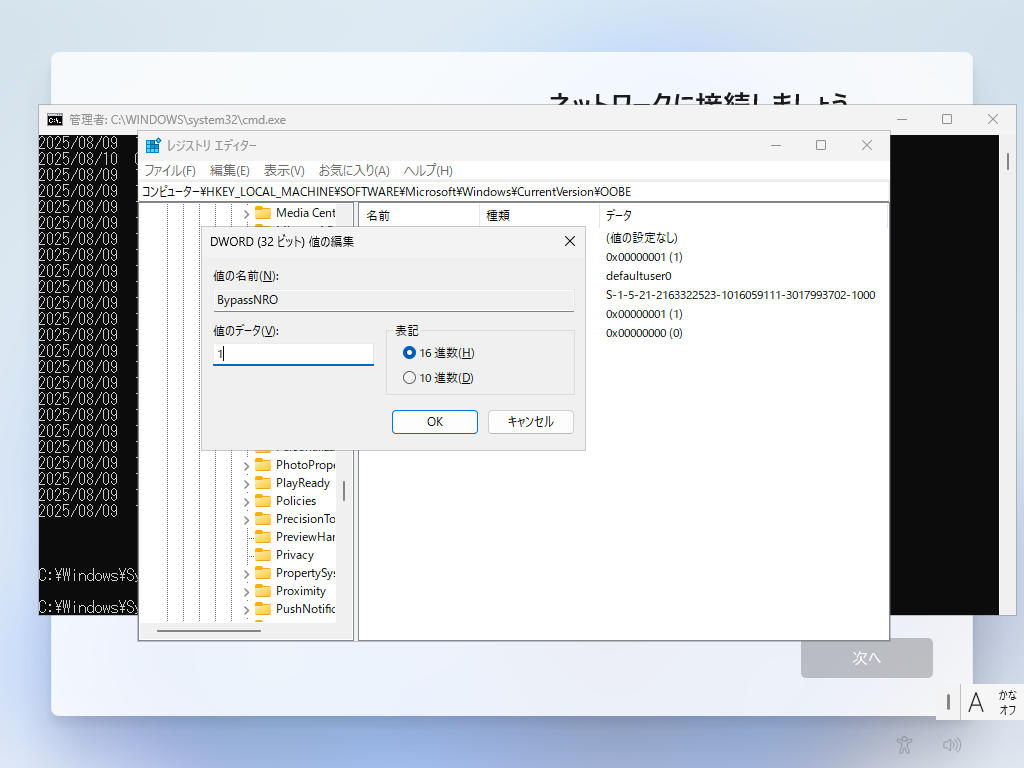Select the S-1-5-21-2163322523 SID value

(741, 295)
